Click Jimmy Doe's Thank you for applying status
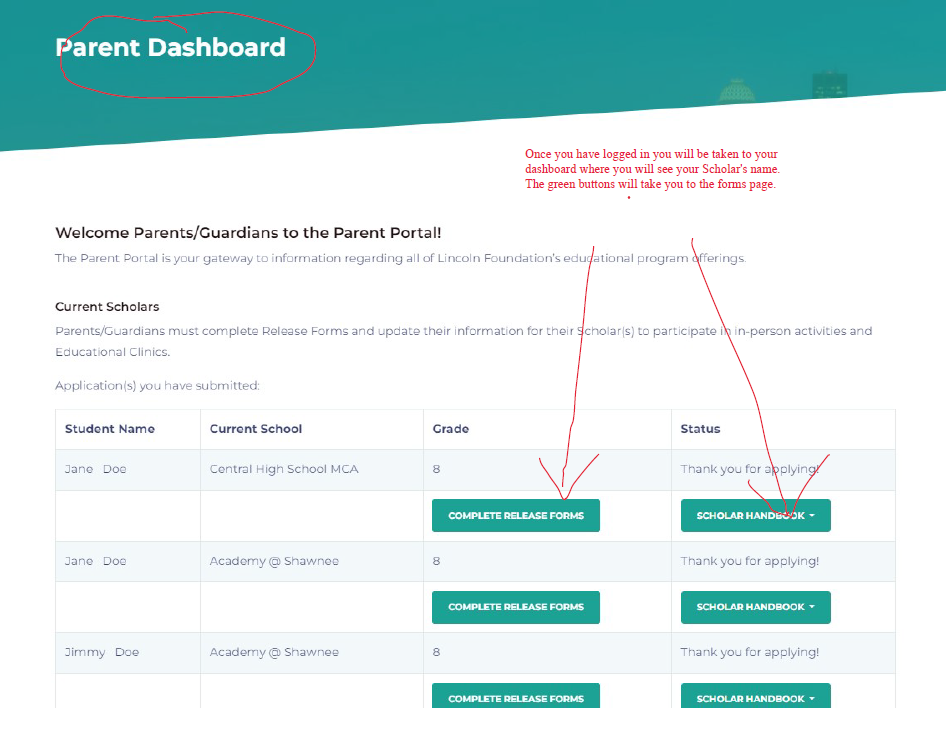The width and height of the screenshot is (946, 730). pyautogui.click(x=750, y=652)
